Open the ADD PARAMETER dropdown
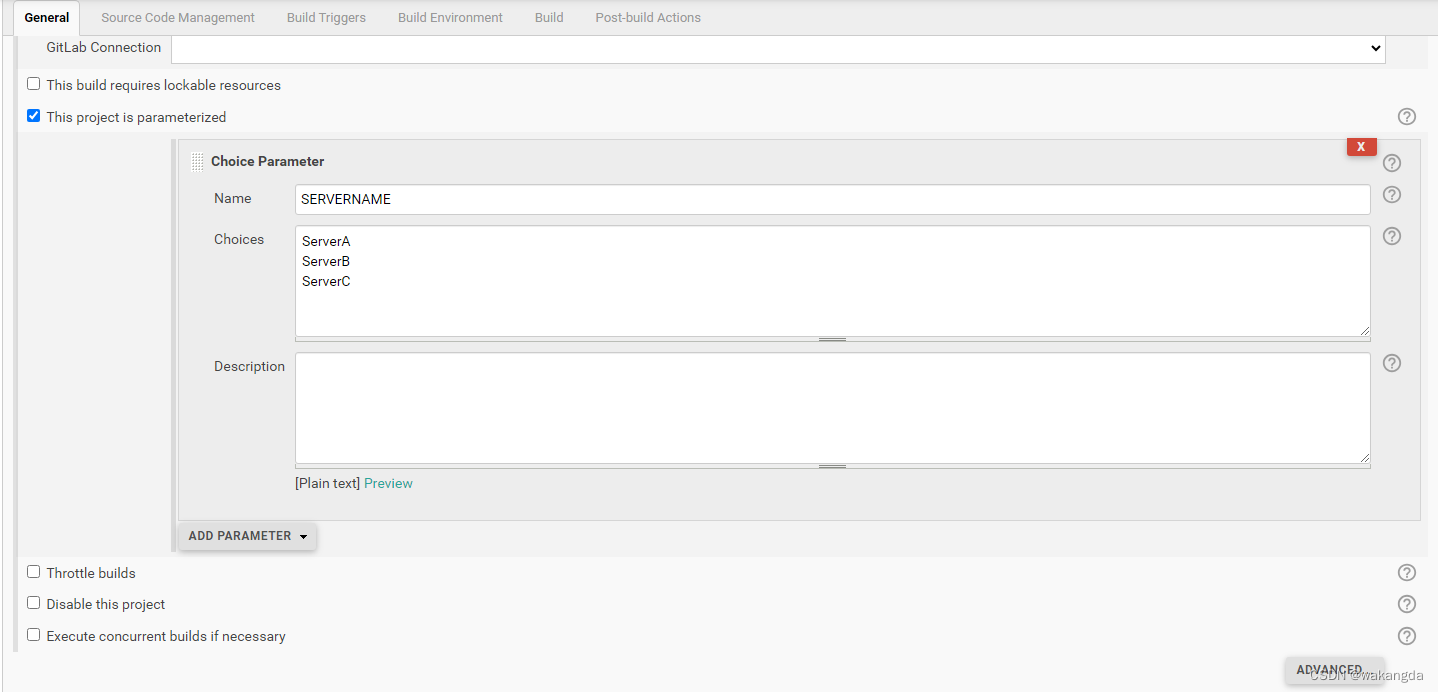The height and width of the screenshot is (692, 1438). tap(247, 536)
